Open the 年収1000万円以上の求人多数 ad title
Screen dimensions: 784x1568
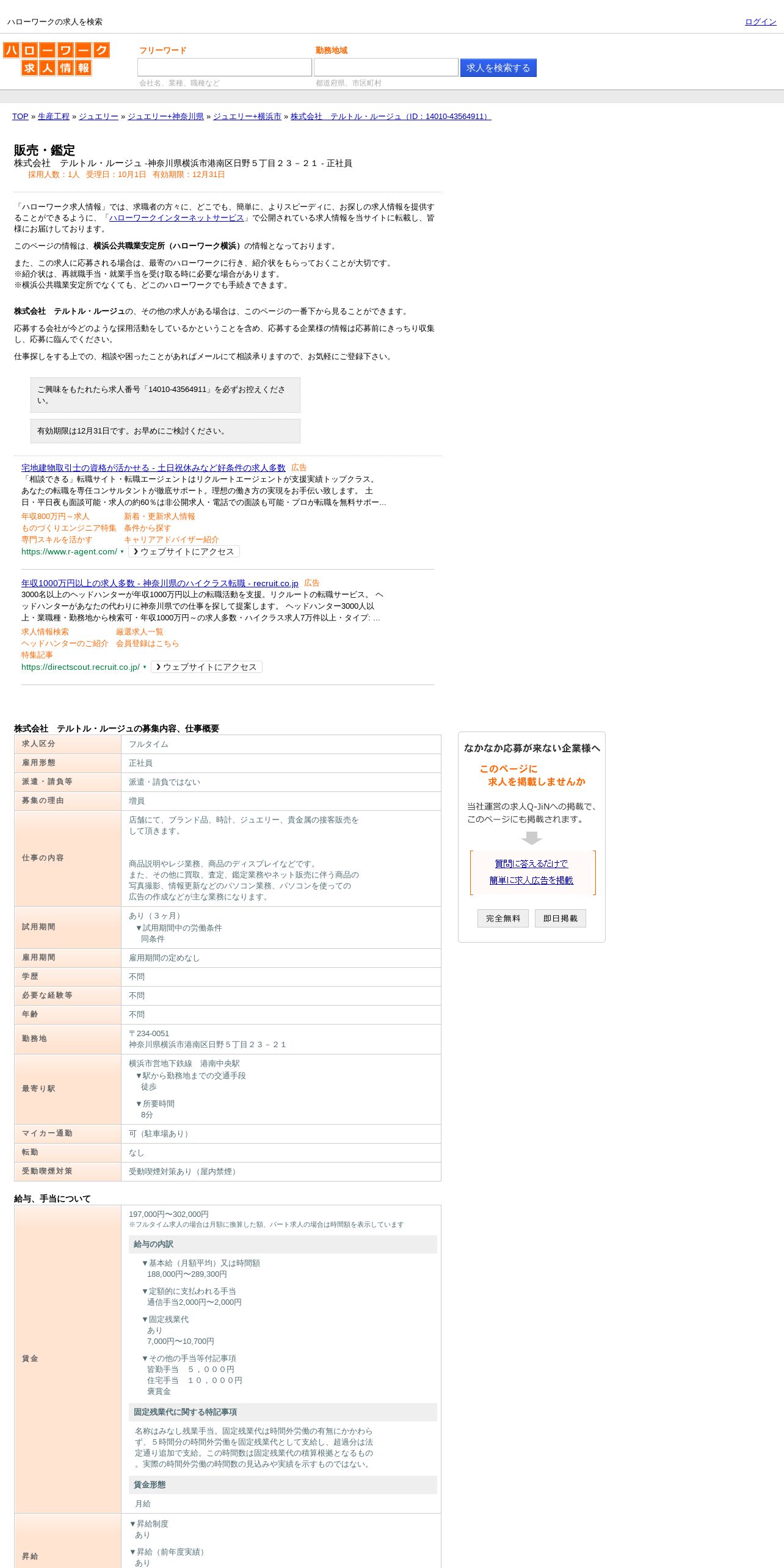pyautogui.click(x=160, y=583)
